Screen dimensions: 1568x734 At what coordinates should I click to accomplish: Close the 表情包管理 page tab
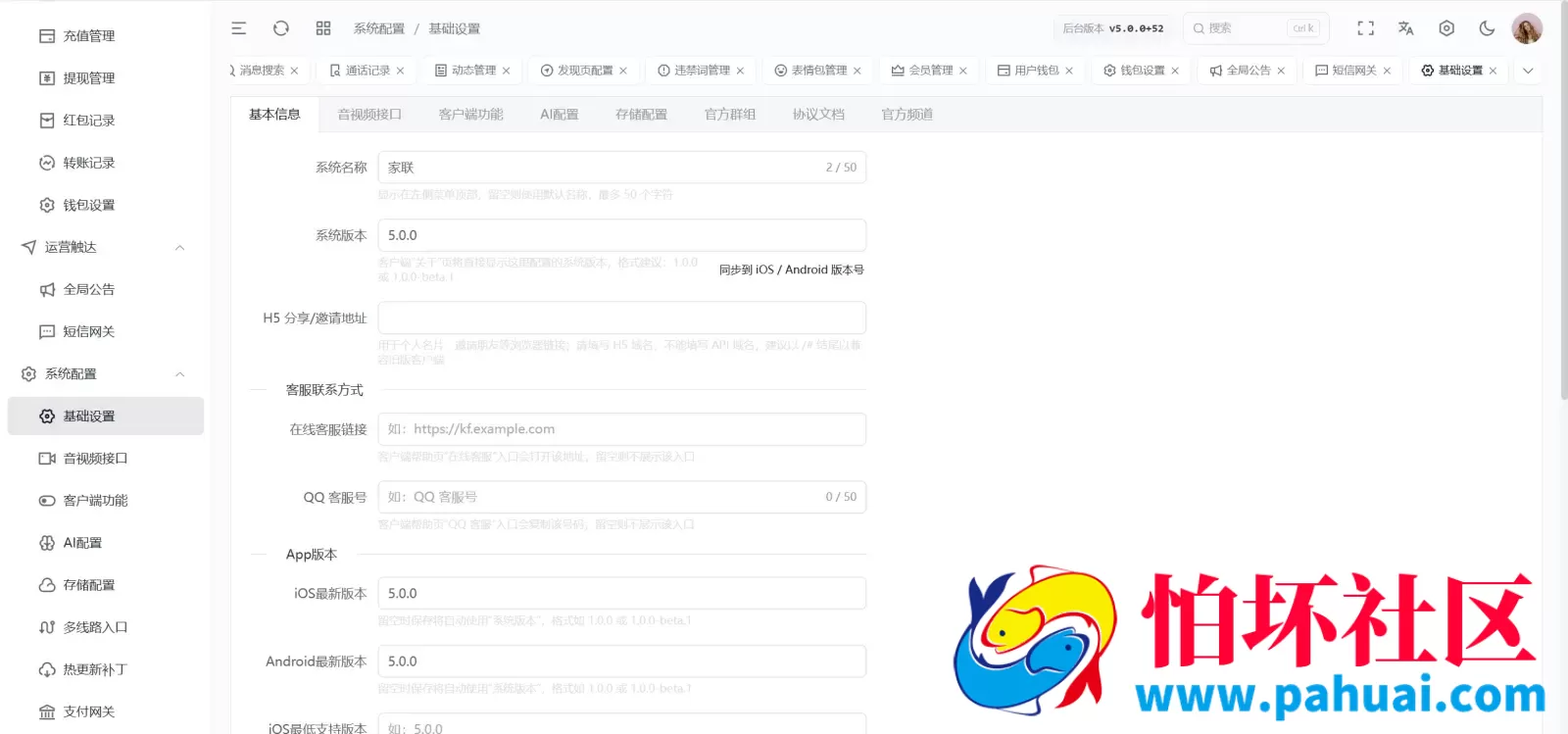pos(857,71)
